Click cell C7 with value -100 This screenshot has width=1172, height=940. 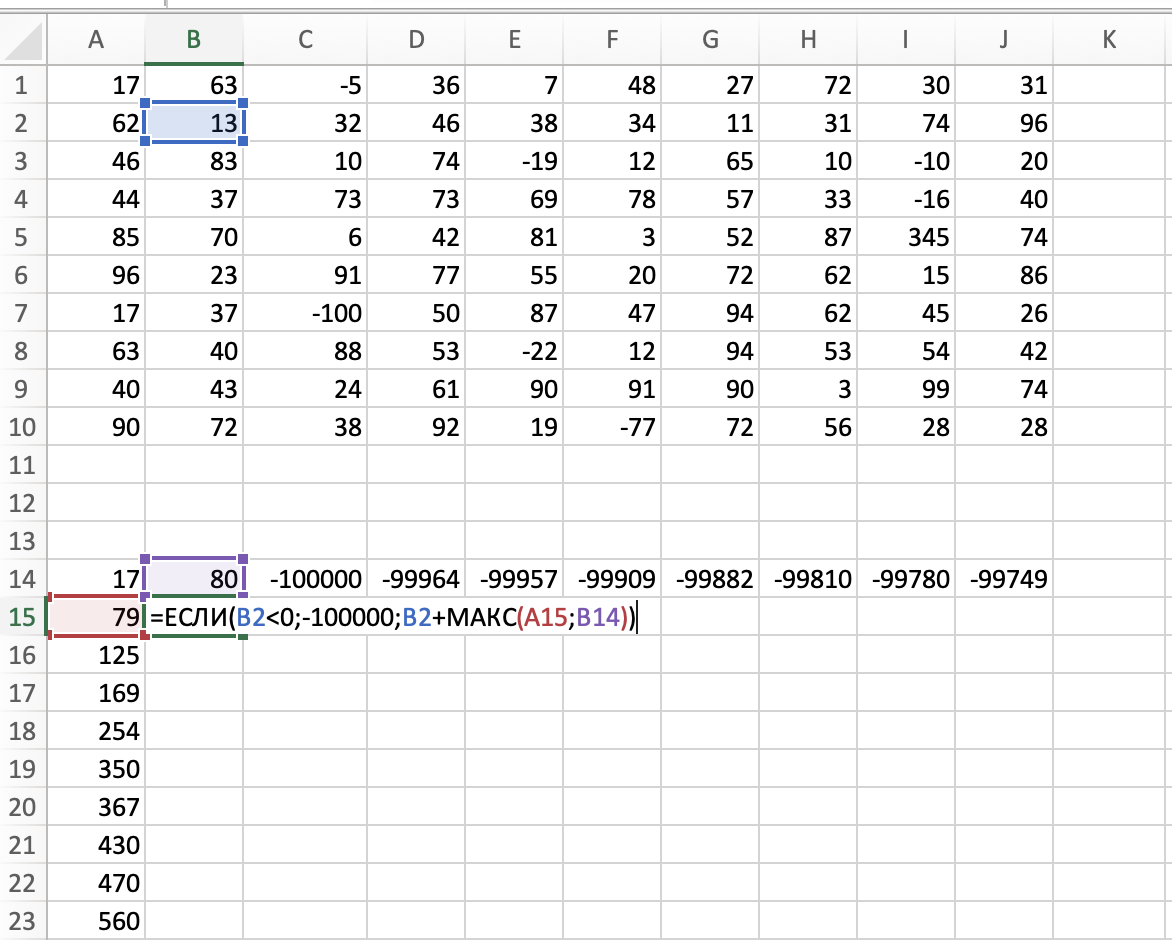(x=305, y=314)
